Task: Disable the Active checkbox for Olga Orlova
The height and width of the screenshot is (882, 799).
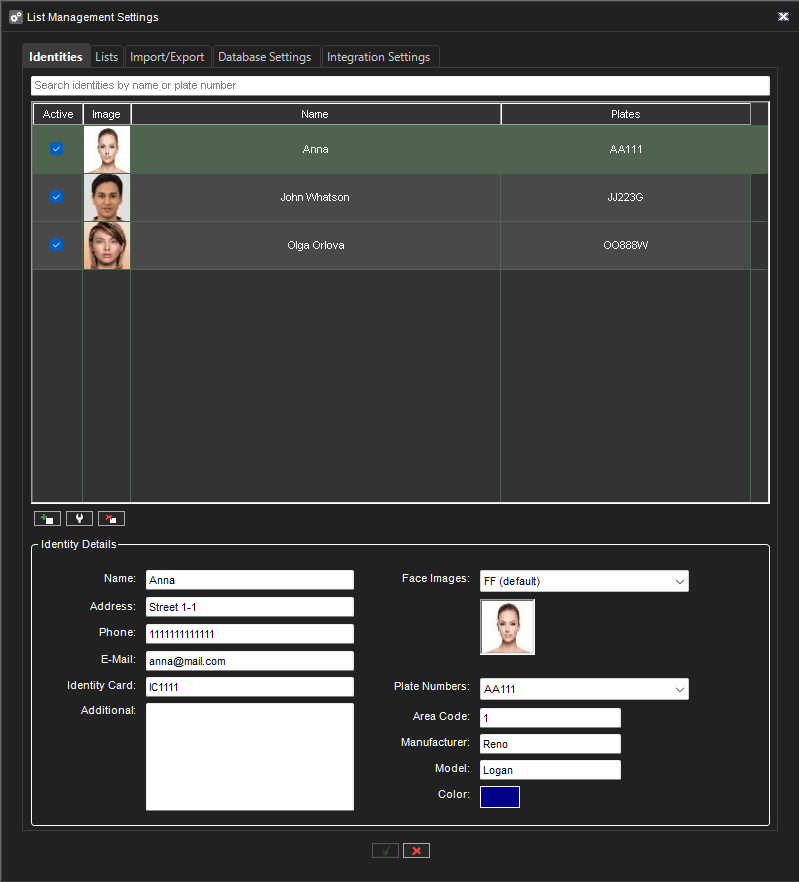Action: tap(57, 245)
